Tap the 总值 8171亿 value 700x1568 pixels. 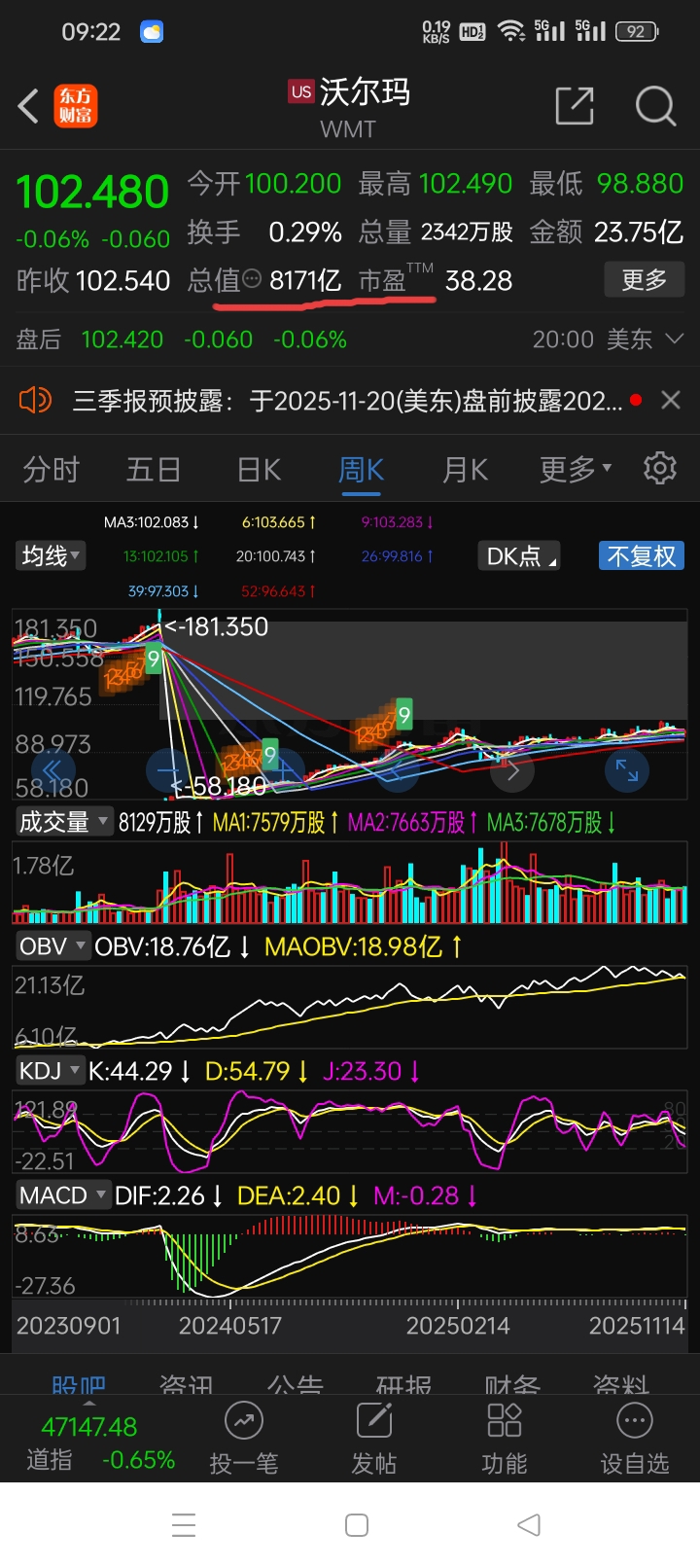coord(263,280)
